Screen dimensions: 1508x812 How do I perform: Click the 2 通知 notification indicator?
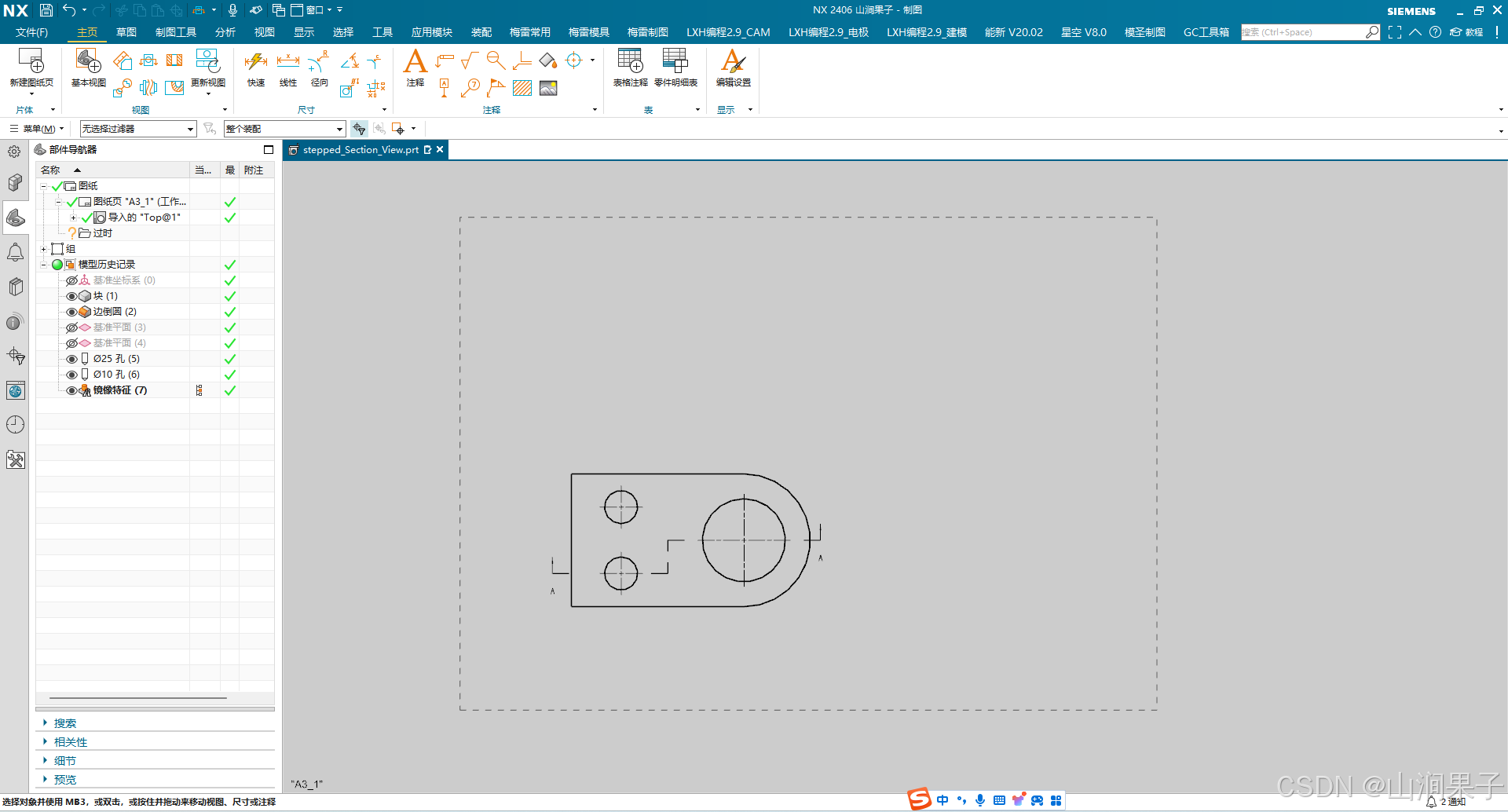click(x=1446, y=802)
